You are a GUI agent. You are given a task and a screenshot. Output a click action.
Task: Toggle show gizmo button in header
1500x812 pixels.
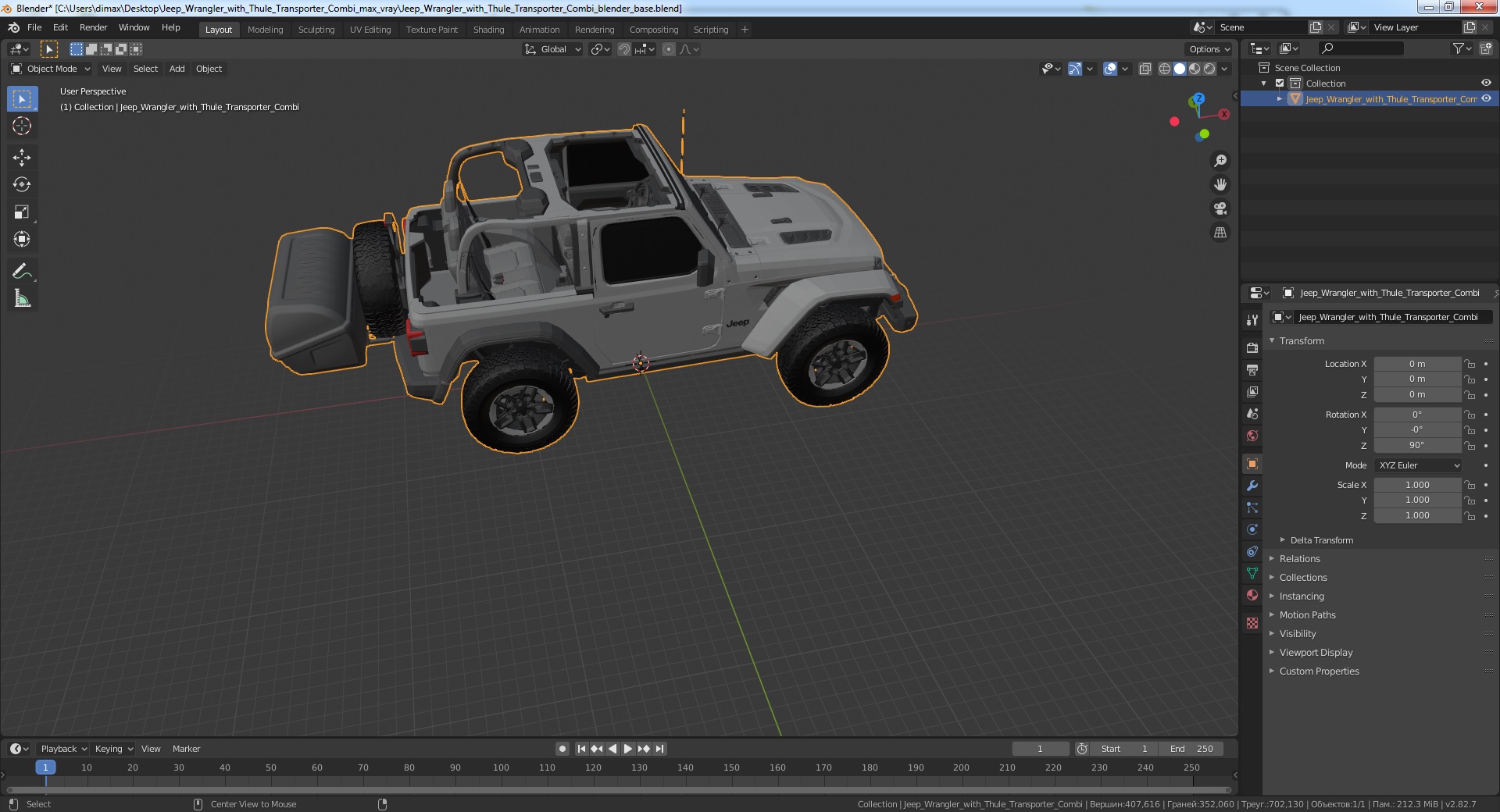[x=1075, y=69]
